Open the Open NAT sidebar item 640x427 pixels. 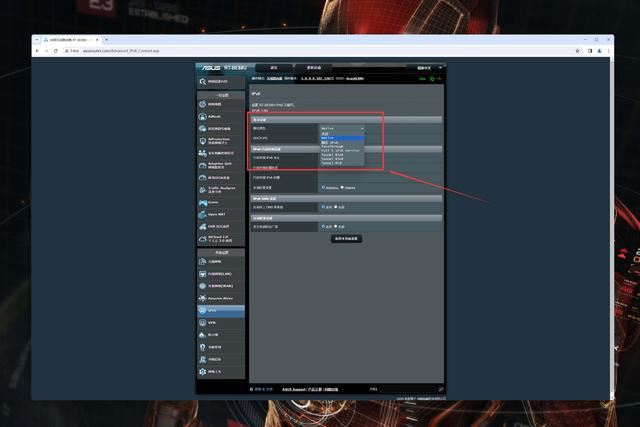click(203, 213)
